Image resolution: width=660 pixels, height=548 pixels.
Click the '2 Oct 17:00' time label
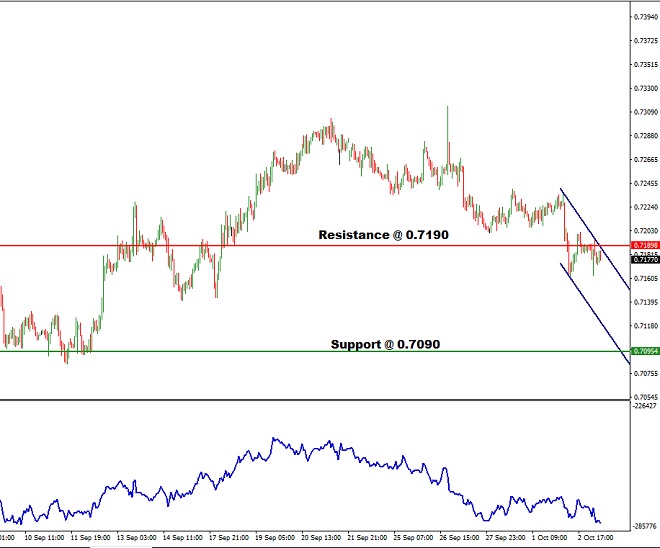pos(595,537)
